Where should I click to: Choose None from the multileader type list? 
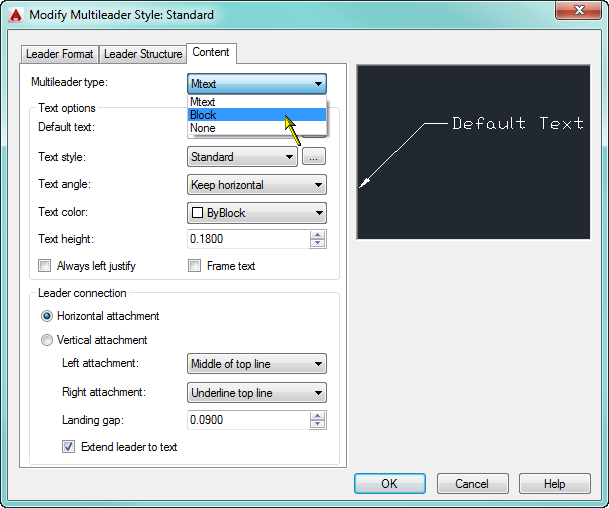[x=257, y=128]
